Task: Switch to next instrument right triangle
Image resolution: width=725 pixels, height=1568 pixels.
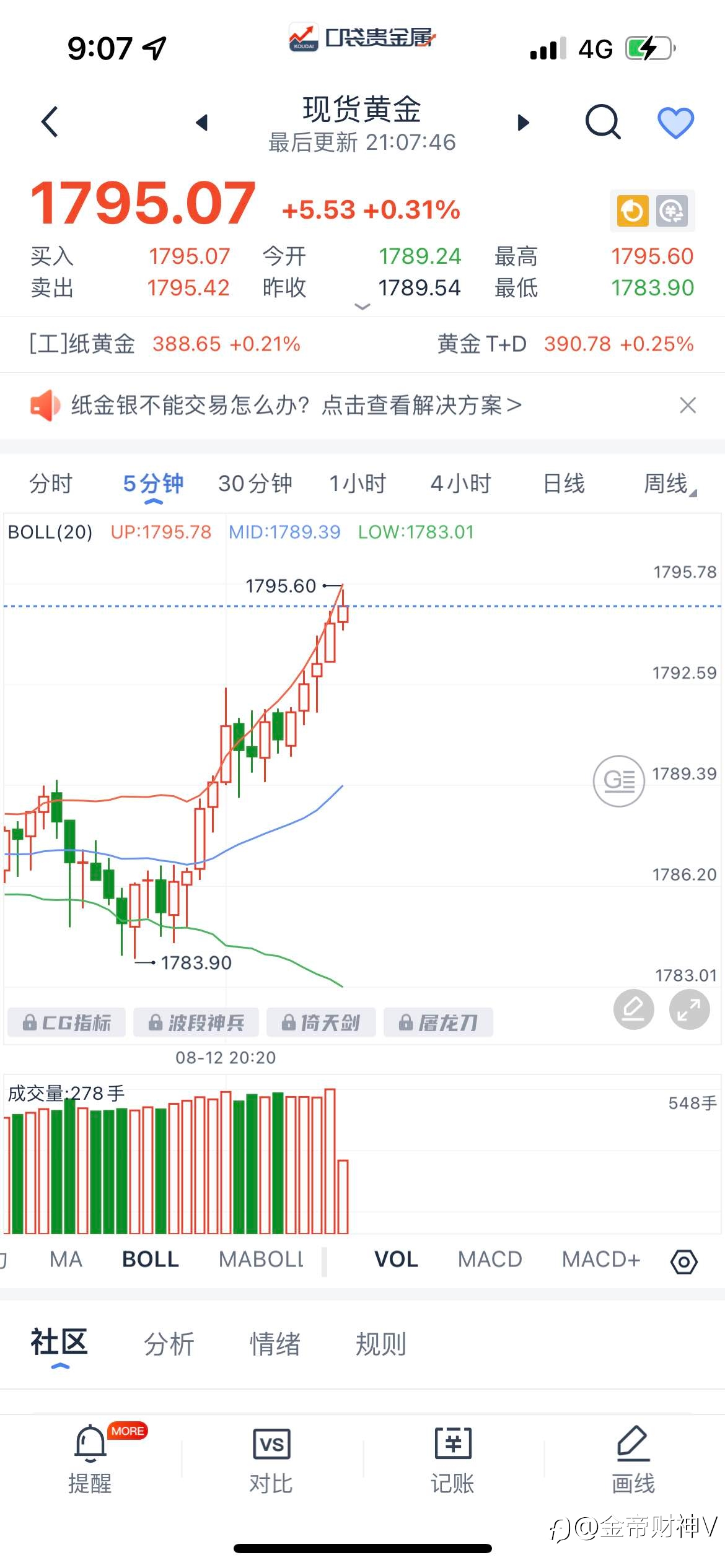Action: pyautogui.click(x=524, y=123)
